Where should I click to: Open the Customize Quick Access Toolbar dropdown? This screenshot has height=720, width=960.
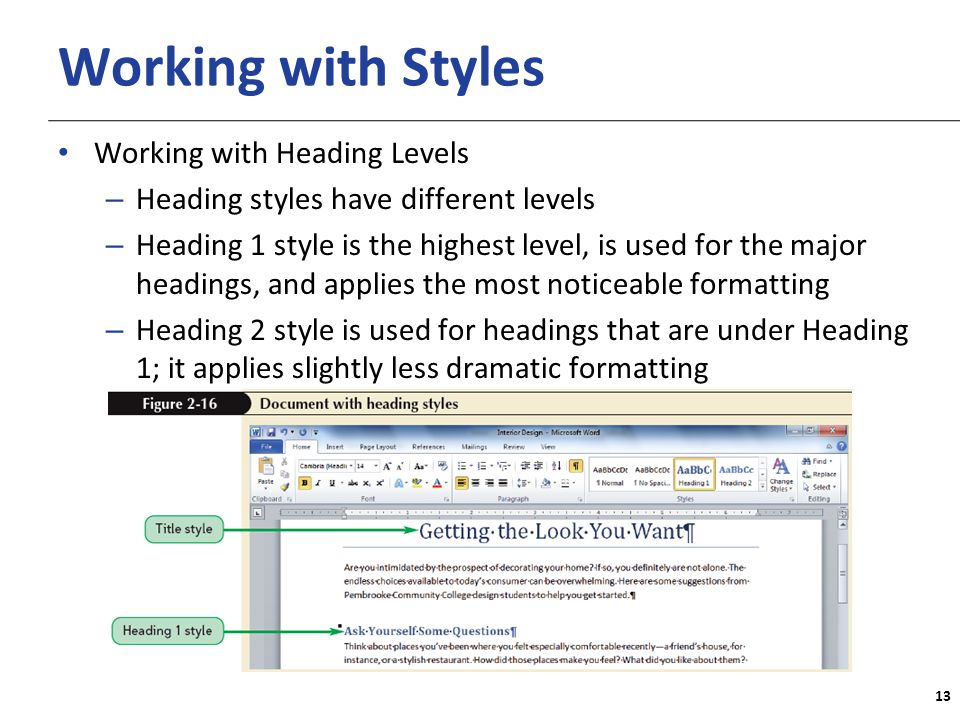click(315, 432)
